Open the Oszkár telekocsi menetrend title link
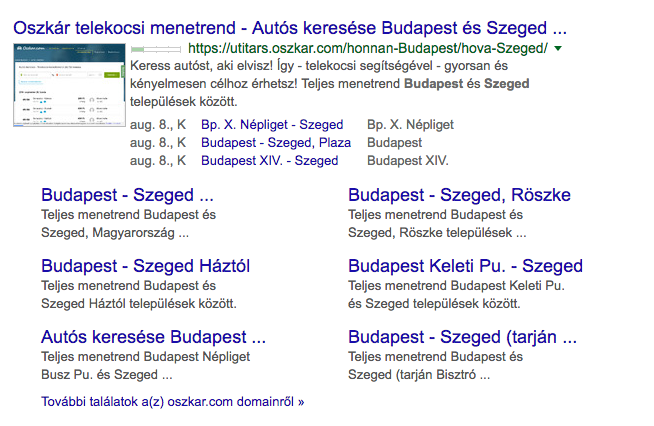The width and height of the screenshot is (654, 426). click(290, 28)
